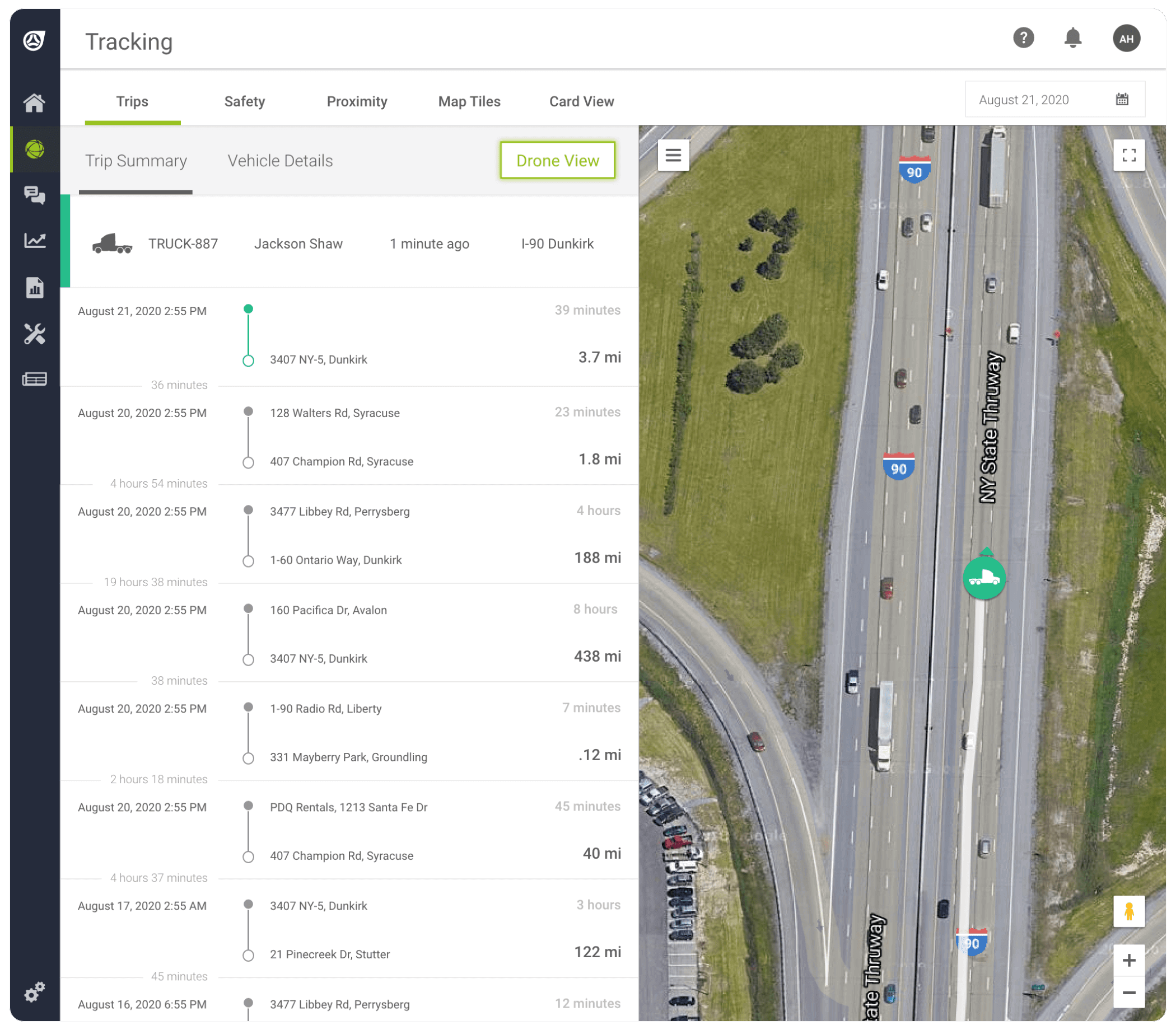Click the 128 Walters Rd, Syracuse address
This screenshot has width=1176, height=1030.
pyautogui.click(x=335, y=413)
